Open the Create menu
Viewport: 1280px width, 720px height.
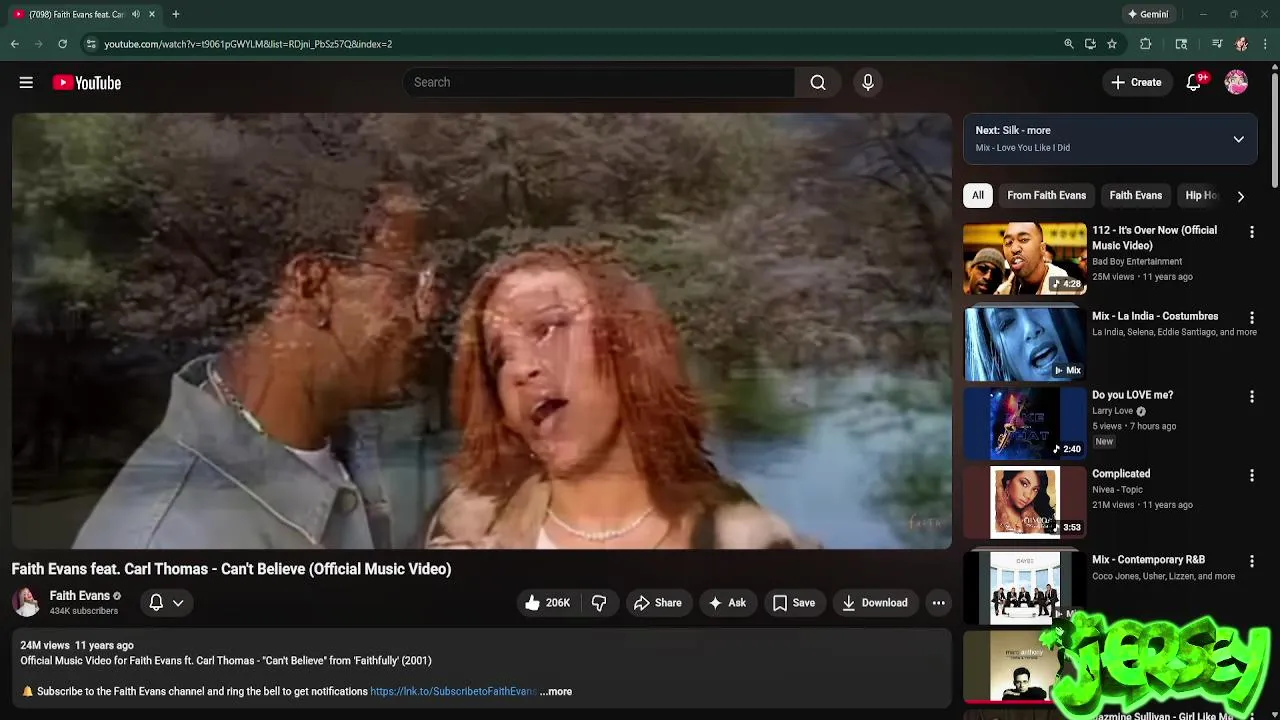coord(1136,83)
